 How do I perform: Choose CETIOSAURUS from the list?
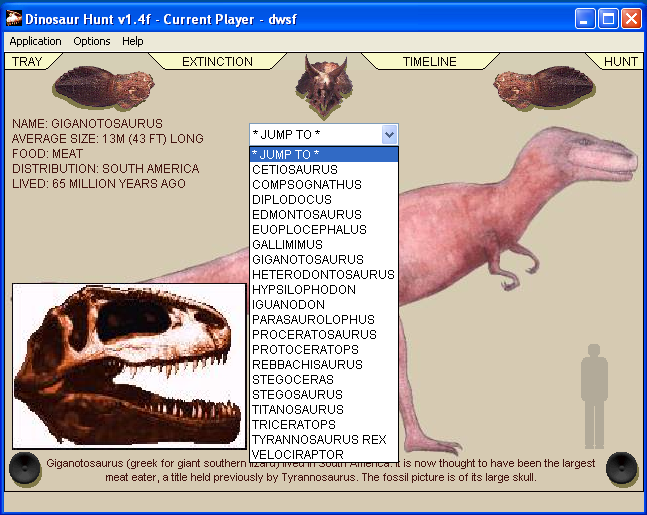click(324, 170)
